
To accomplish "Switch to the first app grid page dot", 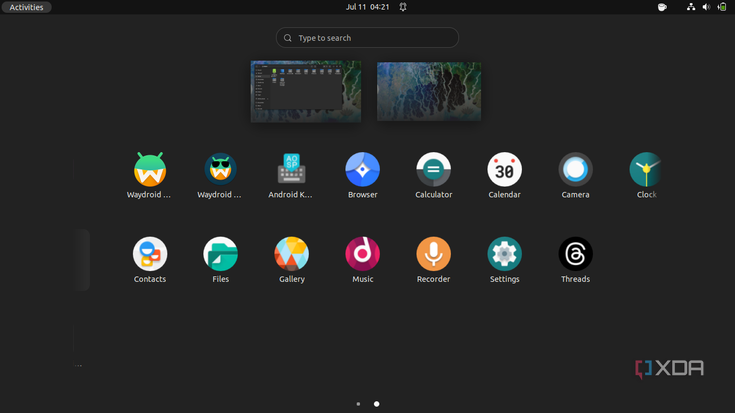I will [358, 404].
